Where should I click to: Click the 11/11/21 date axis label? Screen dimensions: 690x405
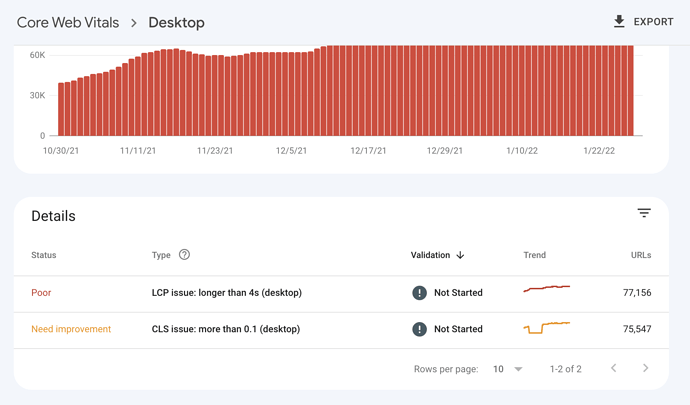click(x=138, y=151)
